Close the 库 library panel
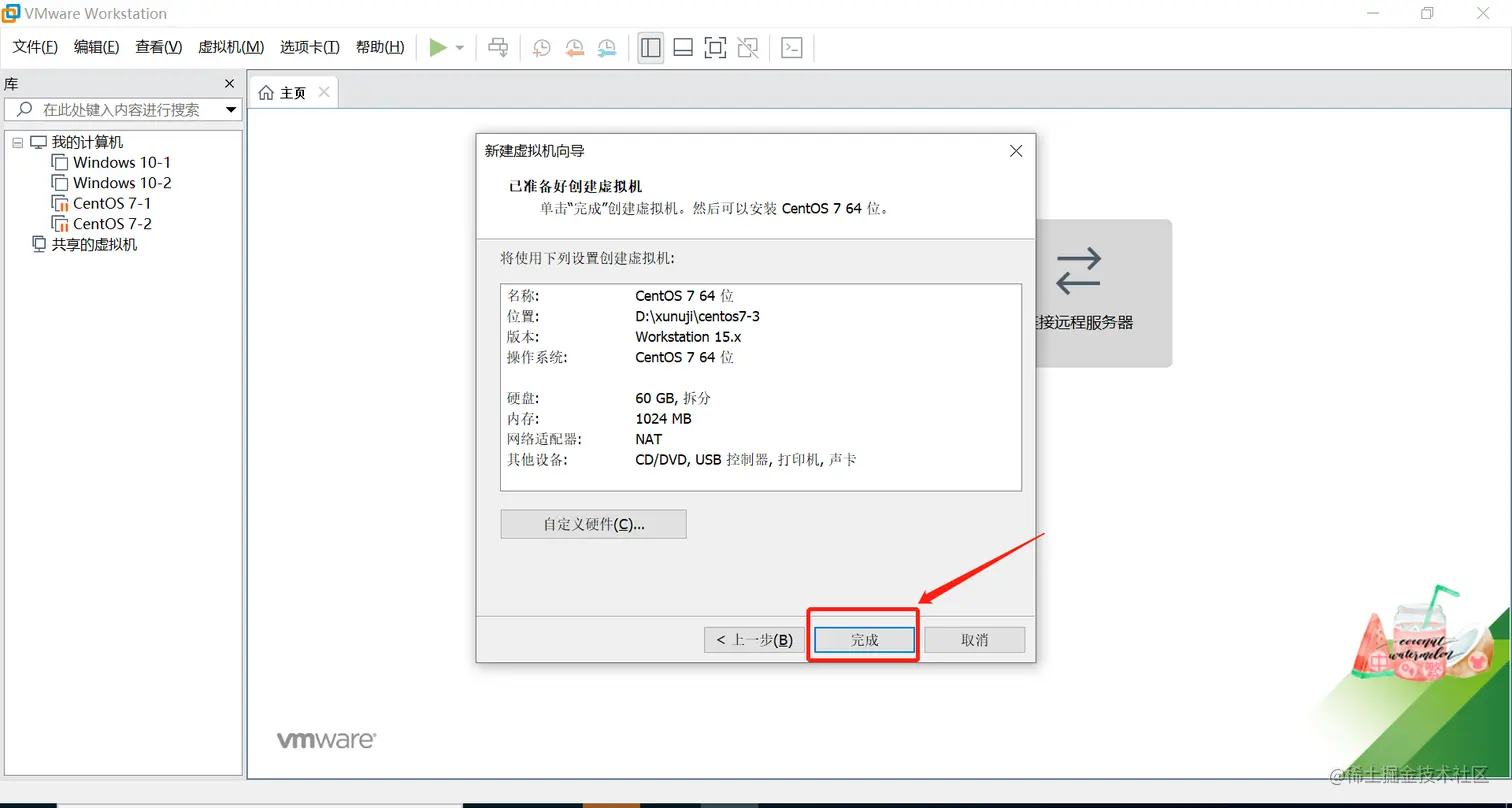The image size is (1512, 808). (x=229, y=84)
